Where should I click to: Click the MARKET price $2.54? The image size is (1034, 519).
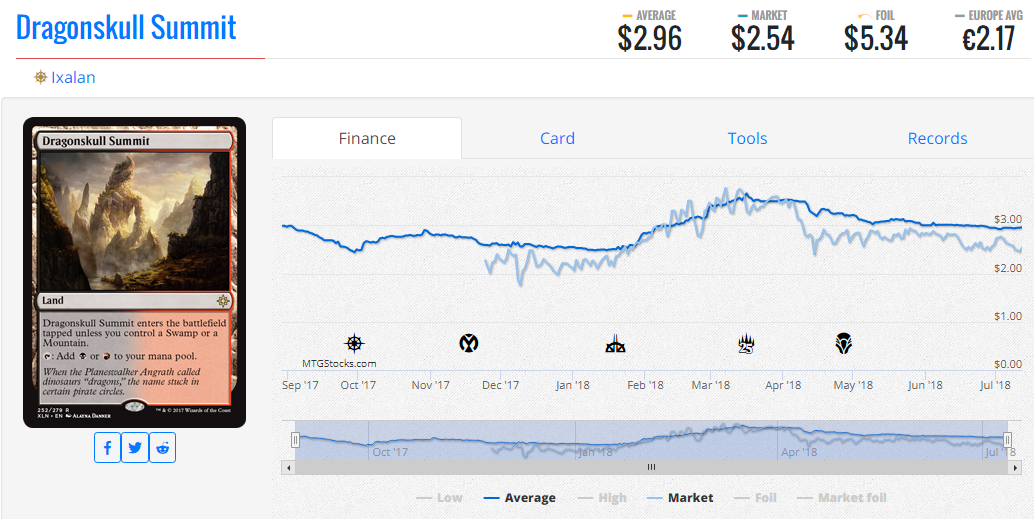coord(762,39)
